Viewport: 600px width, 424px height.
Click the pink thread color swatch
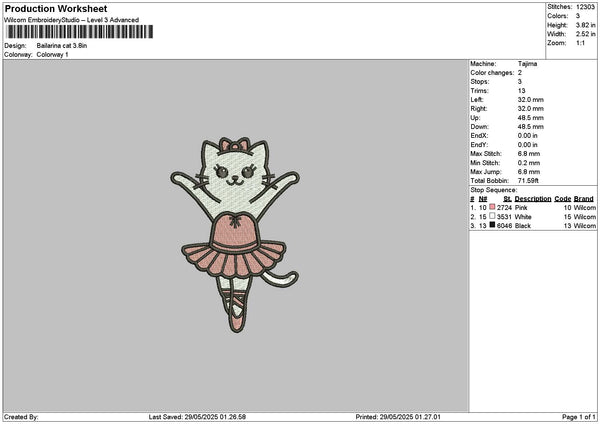click(492, 207)
